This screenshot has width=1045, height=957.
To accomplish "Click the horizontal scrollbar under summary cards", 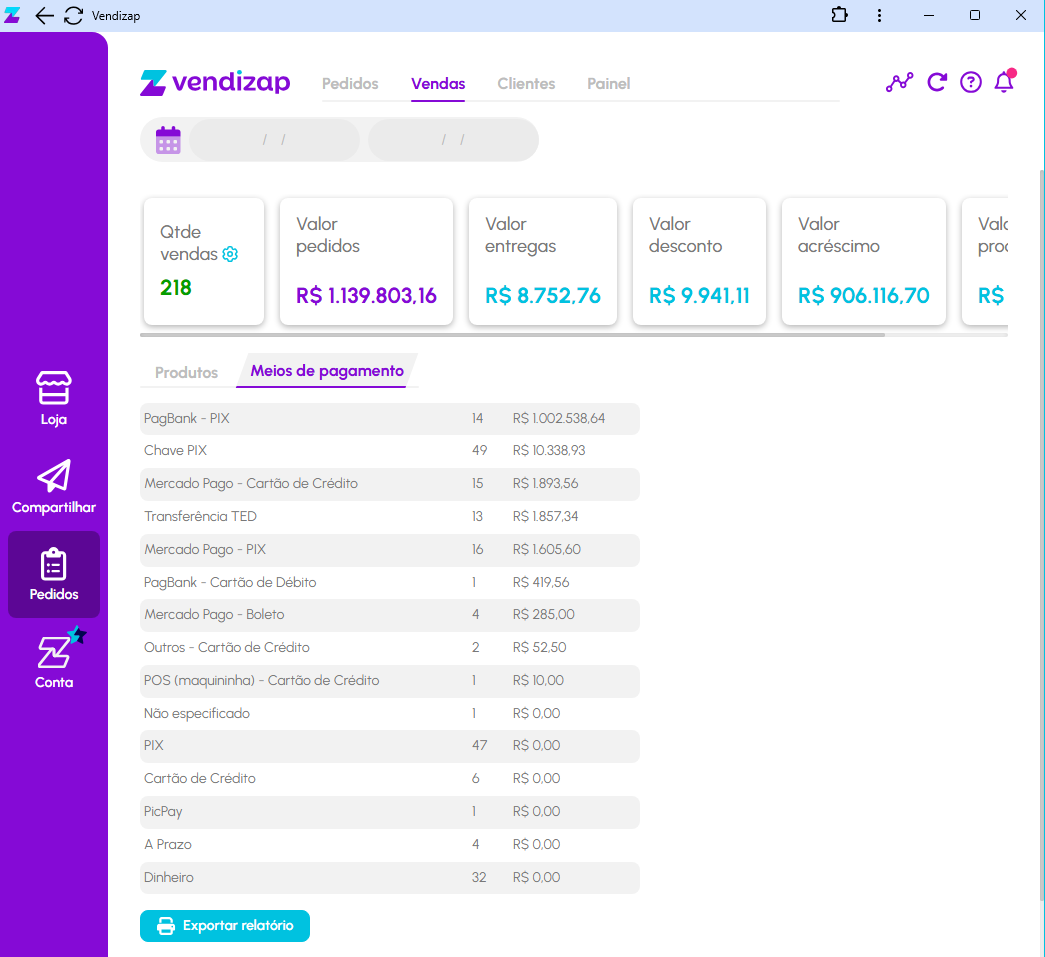I will [x=512, y=335].
